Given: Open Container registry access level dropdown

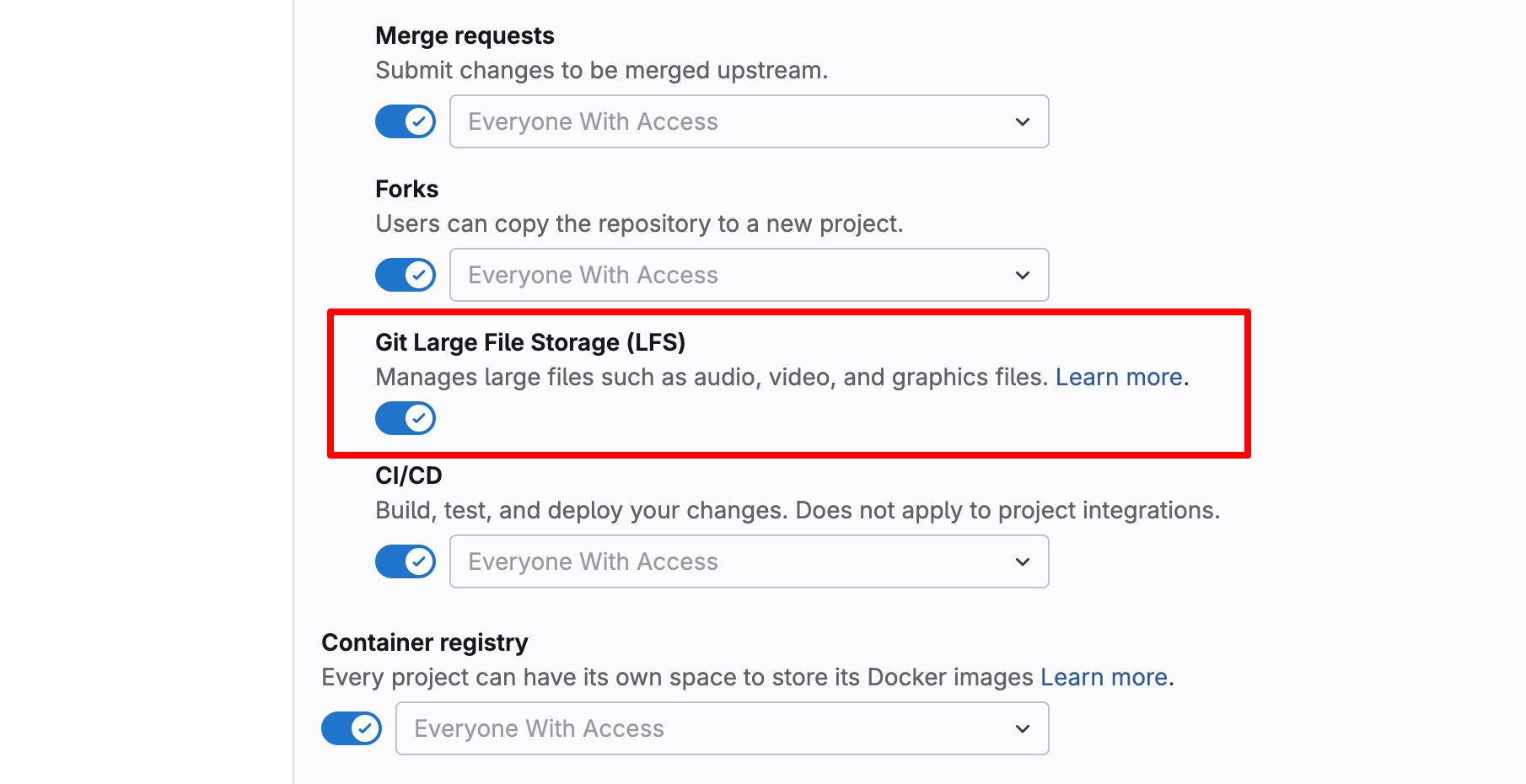Looking at the screenshot, I should tap(722, 728).
